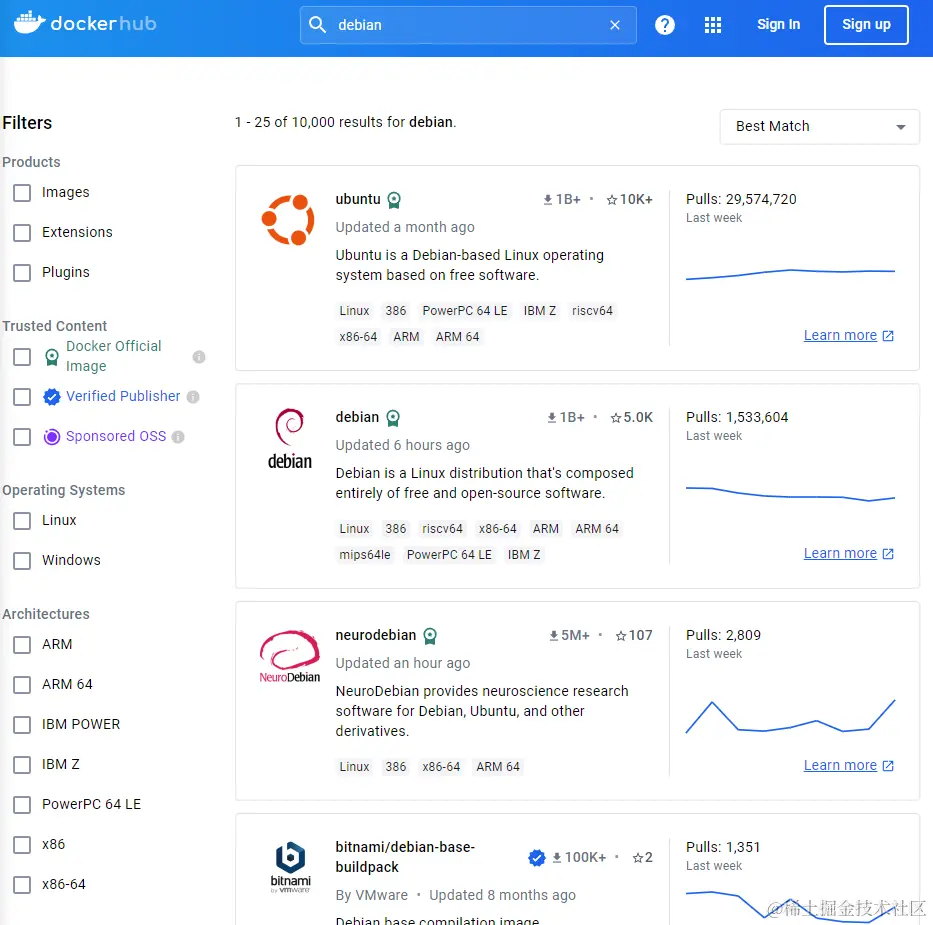Viewport: 933px width, 925px height.
Task: Click the Docker Official Image filter badge icon
Action: point(52,357)
